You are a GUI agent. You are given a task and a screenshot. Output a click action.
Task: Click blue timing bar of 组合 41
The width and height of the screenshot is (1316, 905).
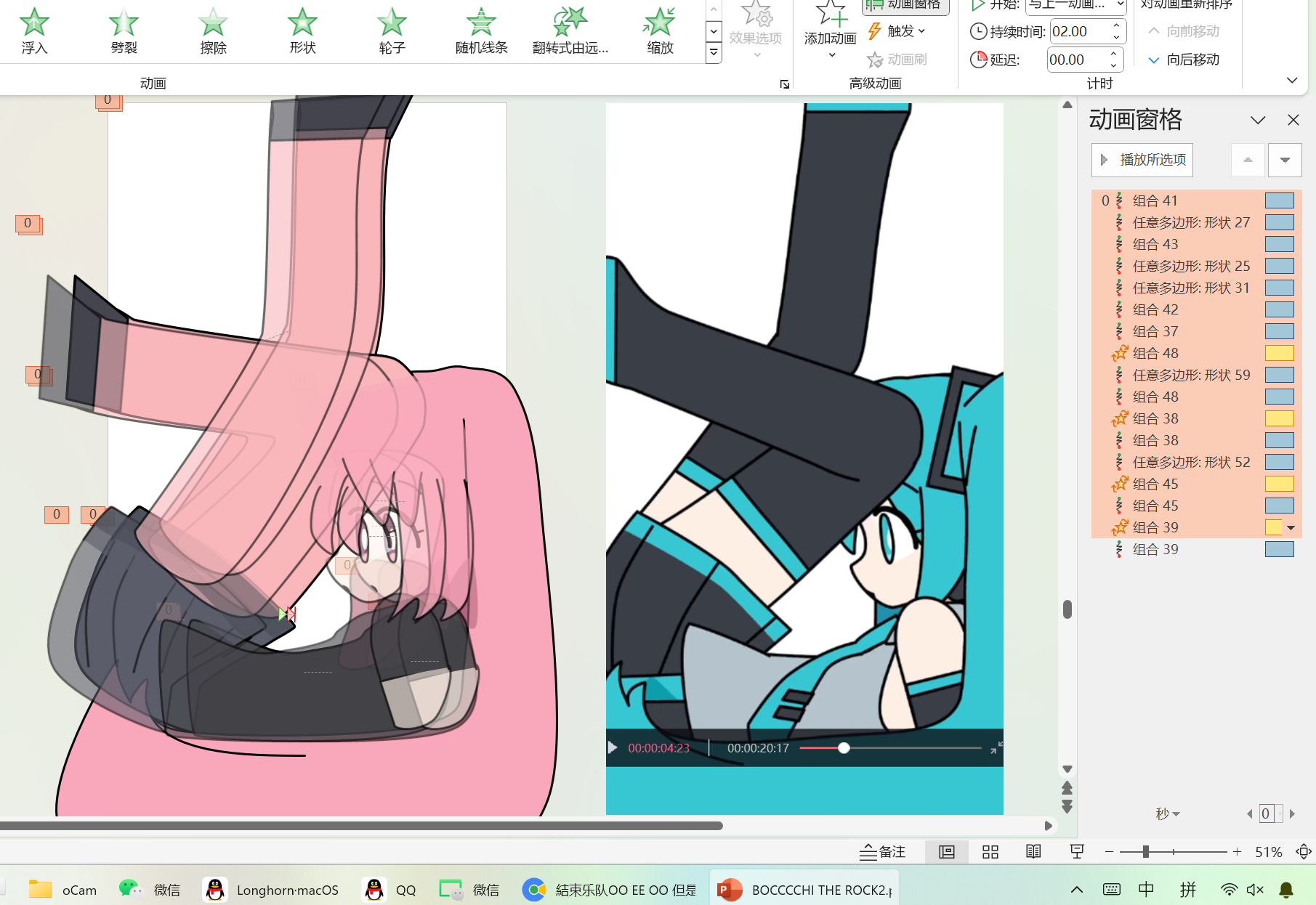click(x=1280, y=200)
